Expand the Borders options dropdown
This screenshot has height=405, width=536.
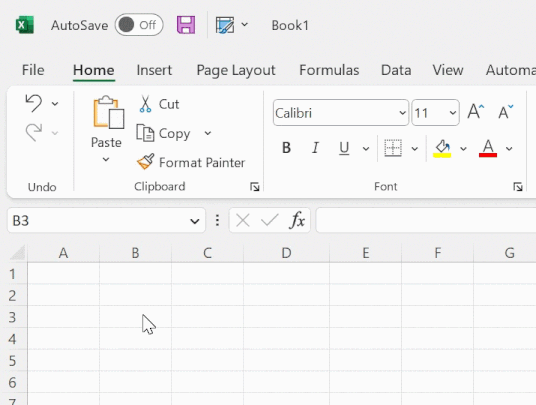[415, 149]
